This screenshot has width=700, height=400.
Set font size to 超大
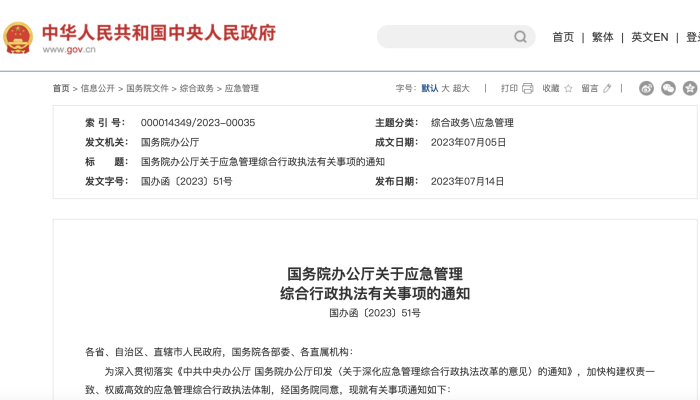click(461, 88)
